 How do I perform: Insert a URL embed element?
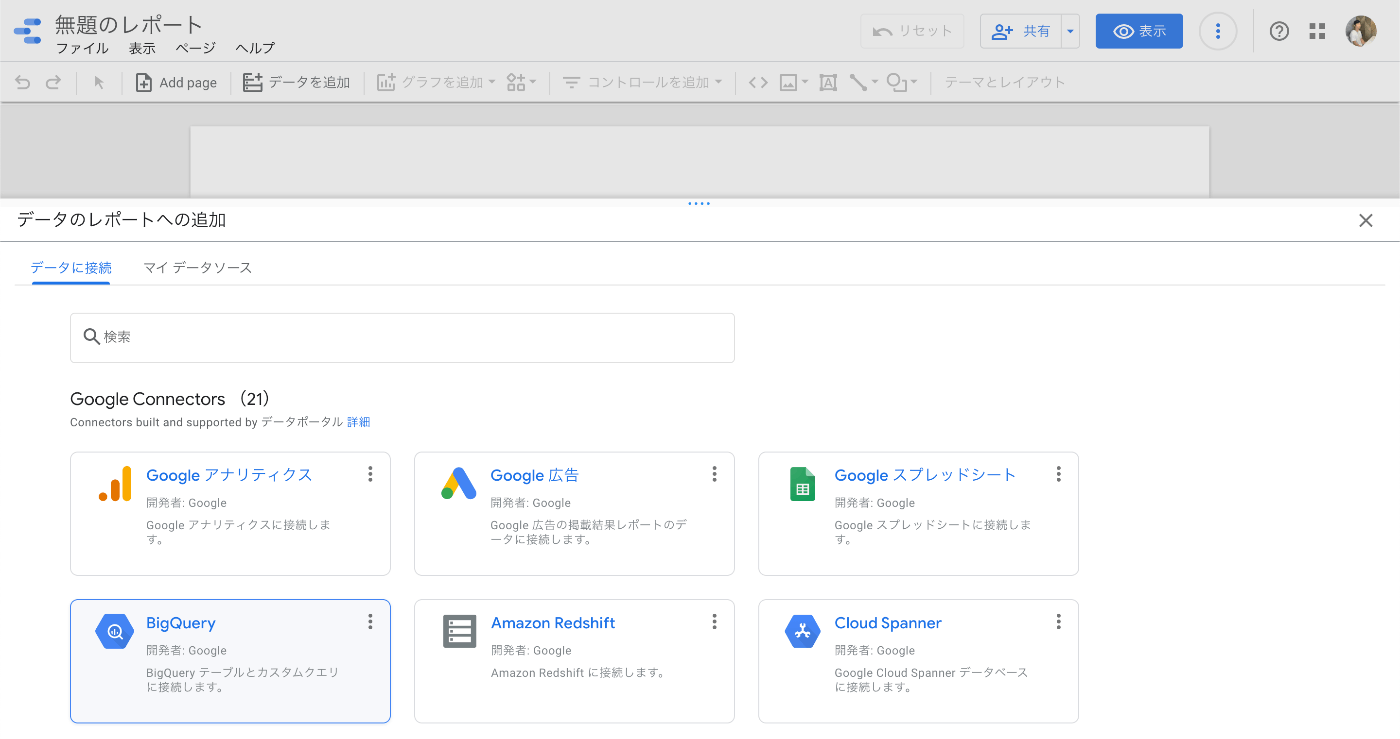click(758, 83)
